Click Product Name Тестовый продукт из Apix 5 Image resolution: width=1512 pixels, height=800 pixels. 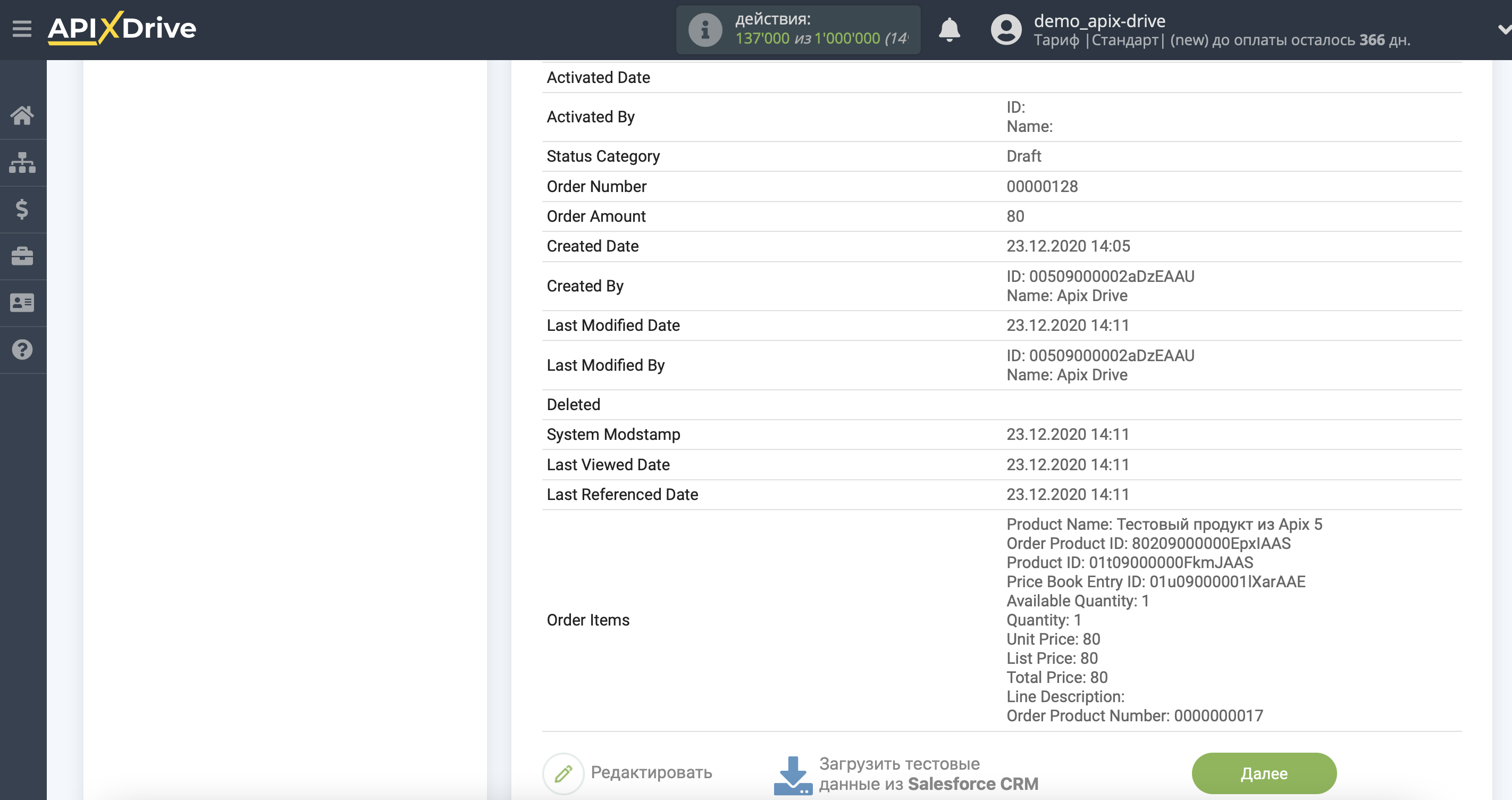[x=1164, y=524]
